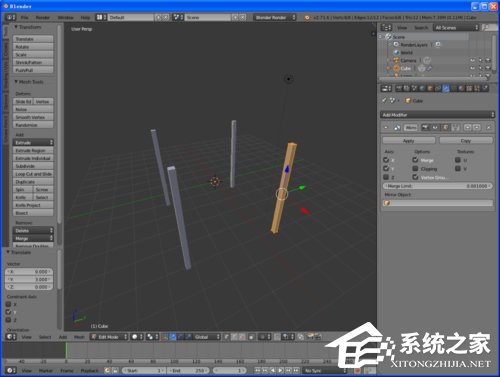Open the Extrude dropdown

pos(33,142)
